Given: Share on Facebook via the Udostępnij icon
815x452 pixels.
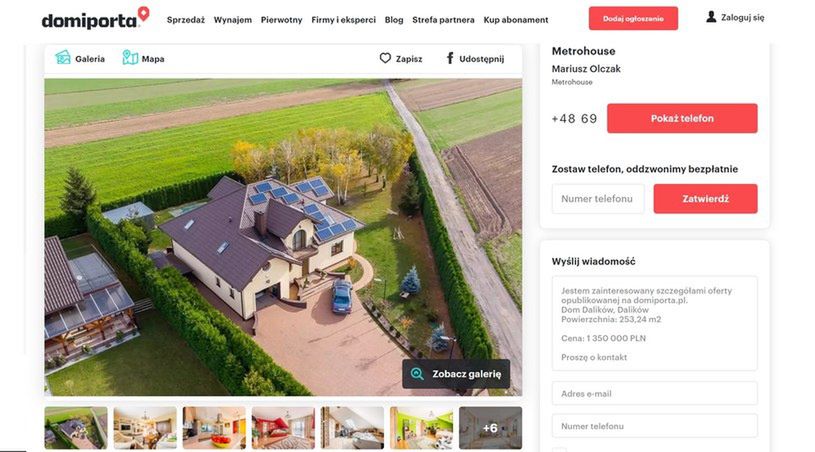Looking at the screenshot, I should (450, 58).
